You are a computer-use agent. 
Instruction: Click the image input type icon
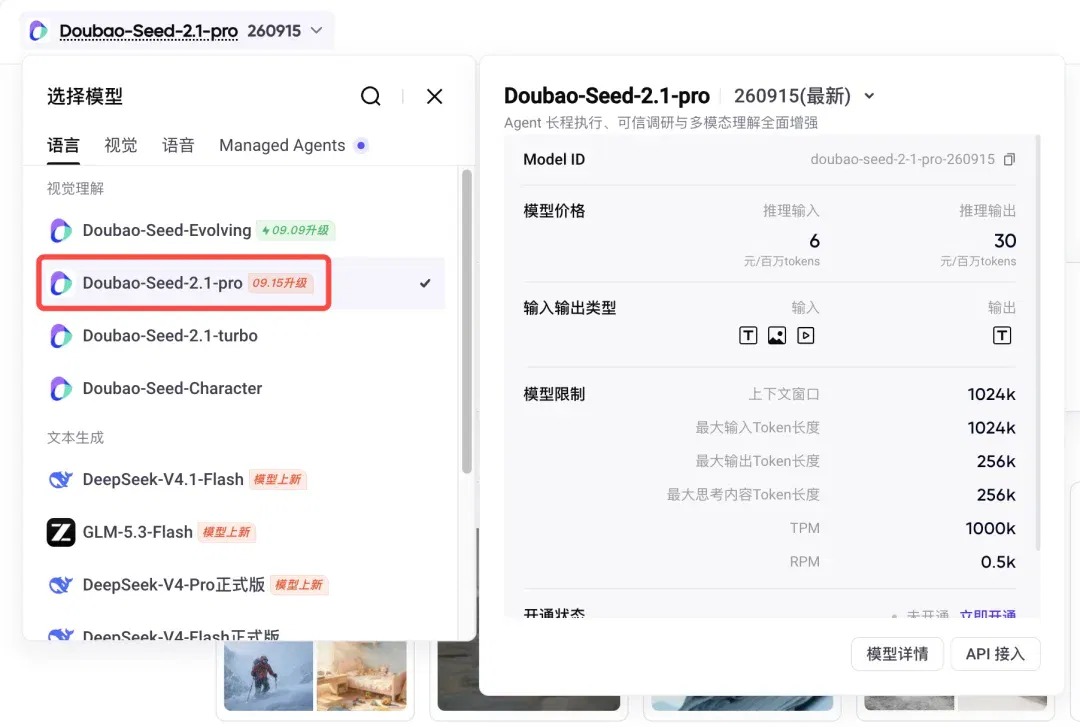click(x=777, y=336)
